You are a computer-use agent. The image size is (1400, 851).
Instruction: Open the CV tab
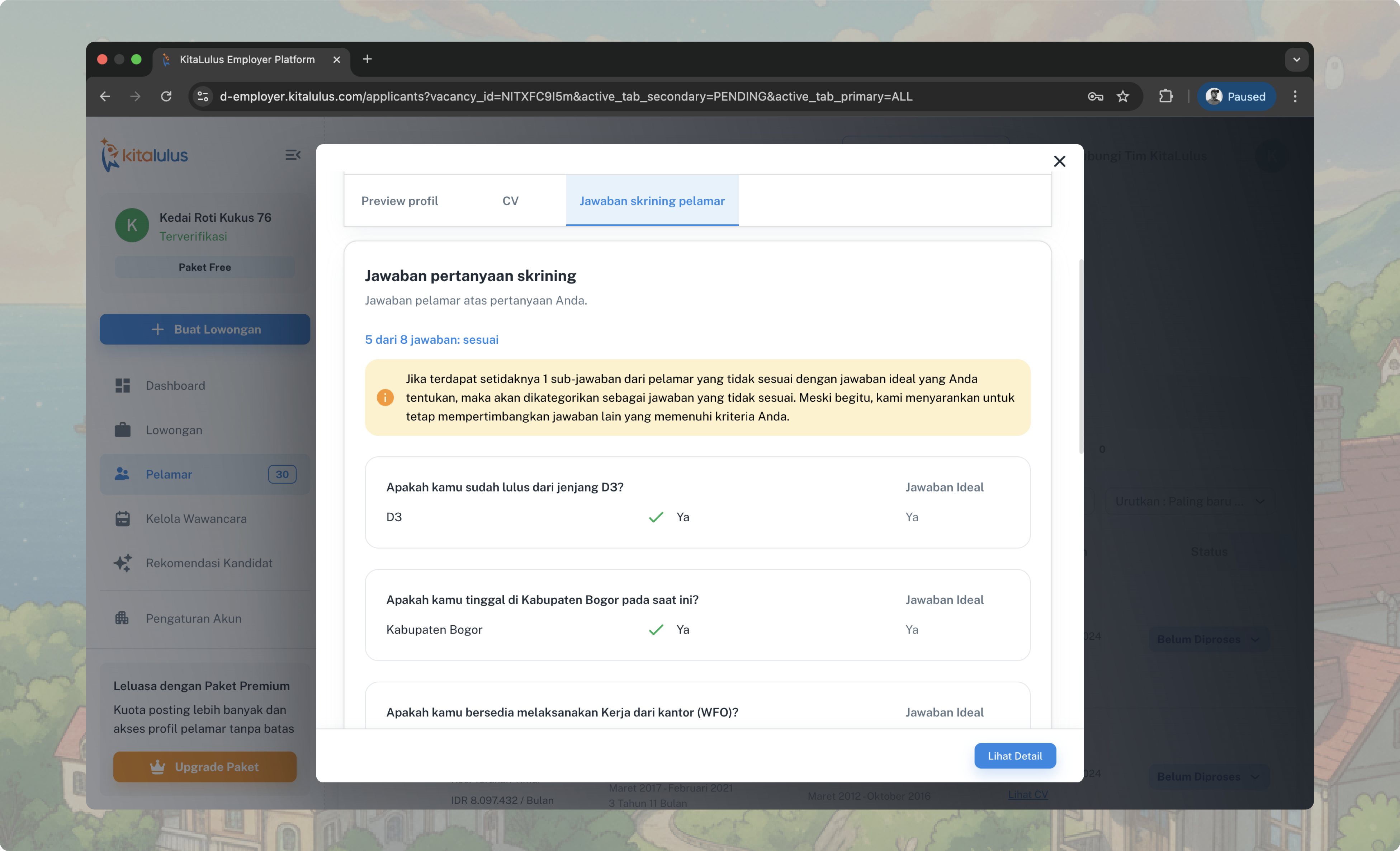pyautogui.click(x=510, y=201)
